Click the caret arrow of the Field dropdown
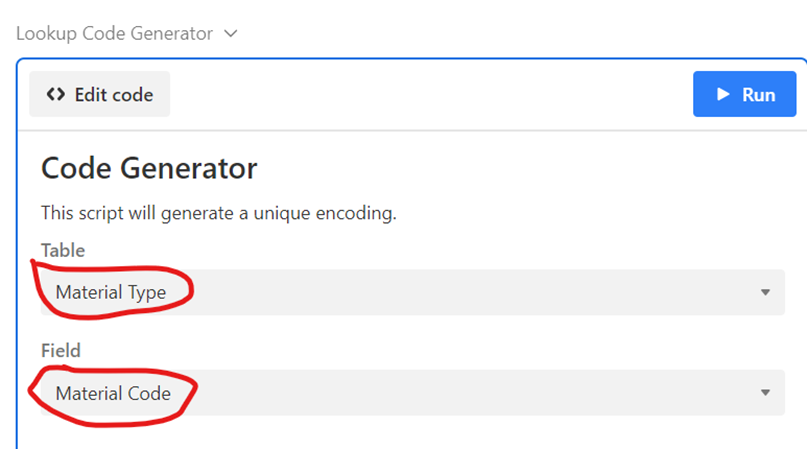The height and width of the screenshot is (449, 807). click(x=765, y=393)
